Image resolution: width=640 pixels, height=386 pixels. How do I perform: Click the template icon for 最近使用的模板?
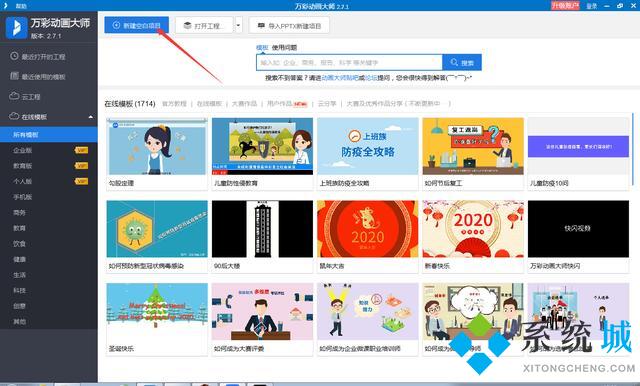coord(14,76)
